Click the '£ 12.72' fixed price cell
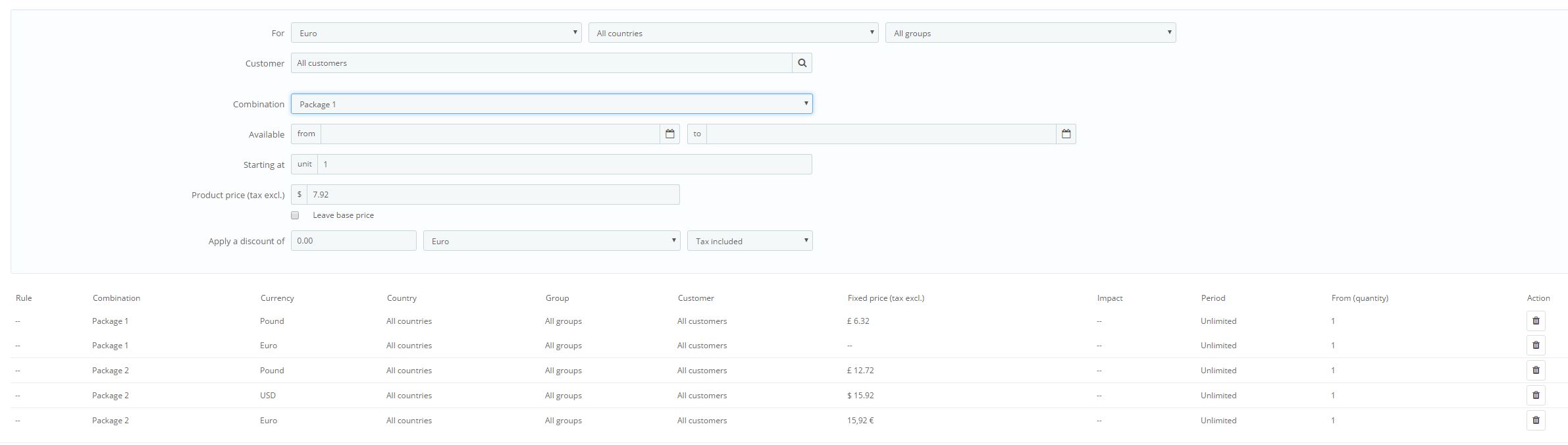This screenshot has width=1568, height=445. tap(860, 371)
